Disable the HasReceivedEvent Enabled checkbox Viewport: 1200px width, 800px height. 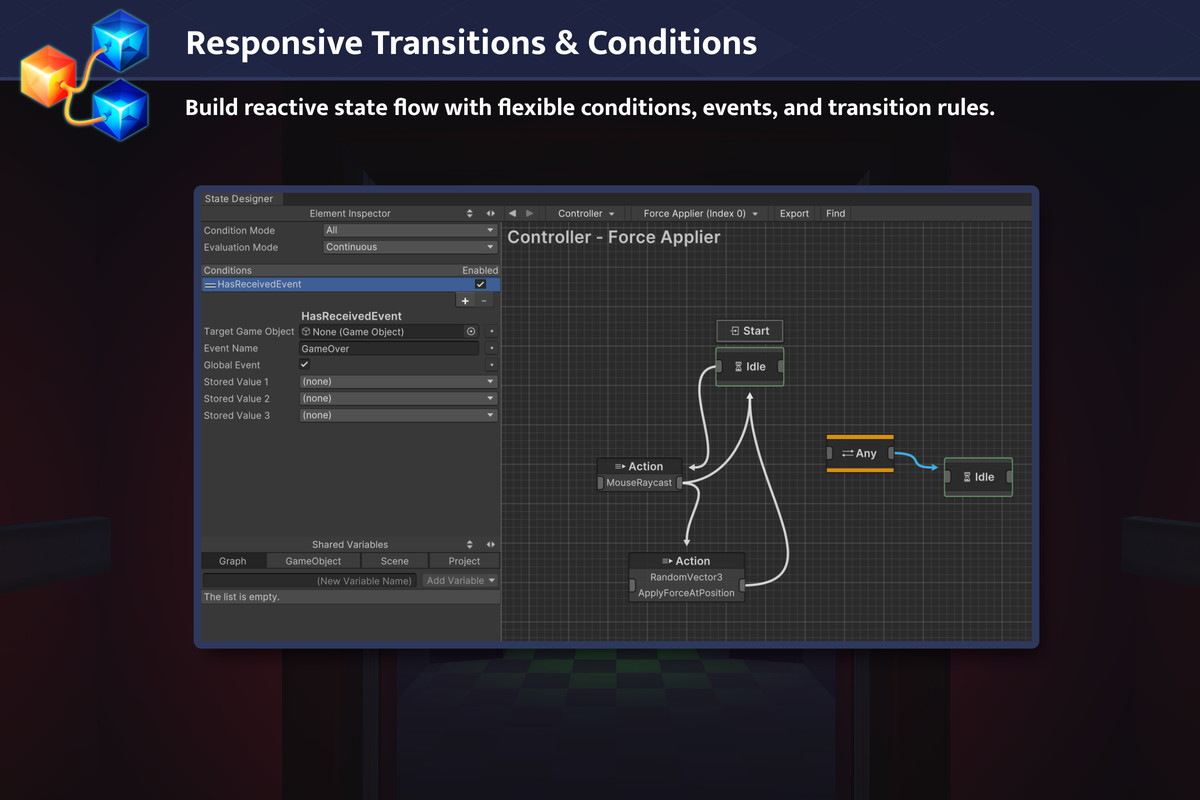pos(481,284)
